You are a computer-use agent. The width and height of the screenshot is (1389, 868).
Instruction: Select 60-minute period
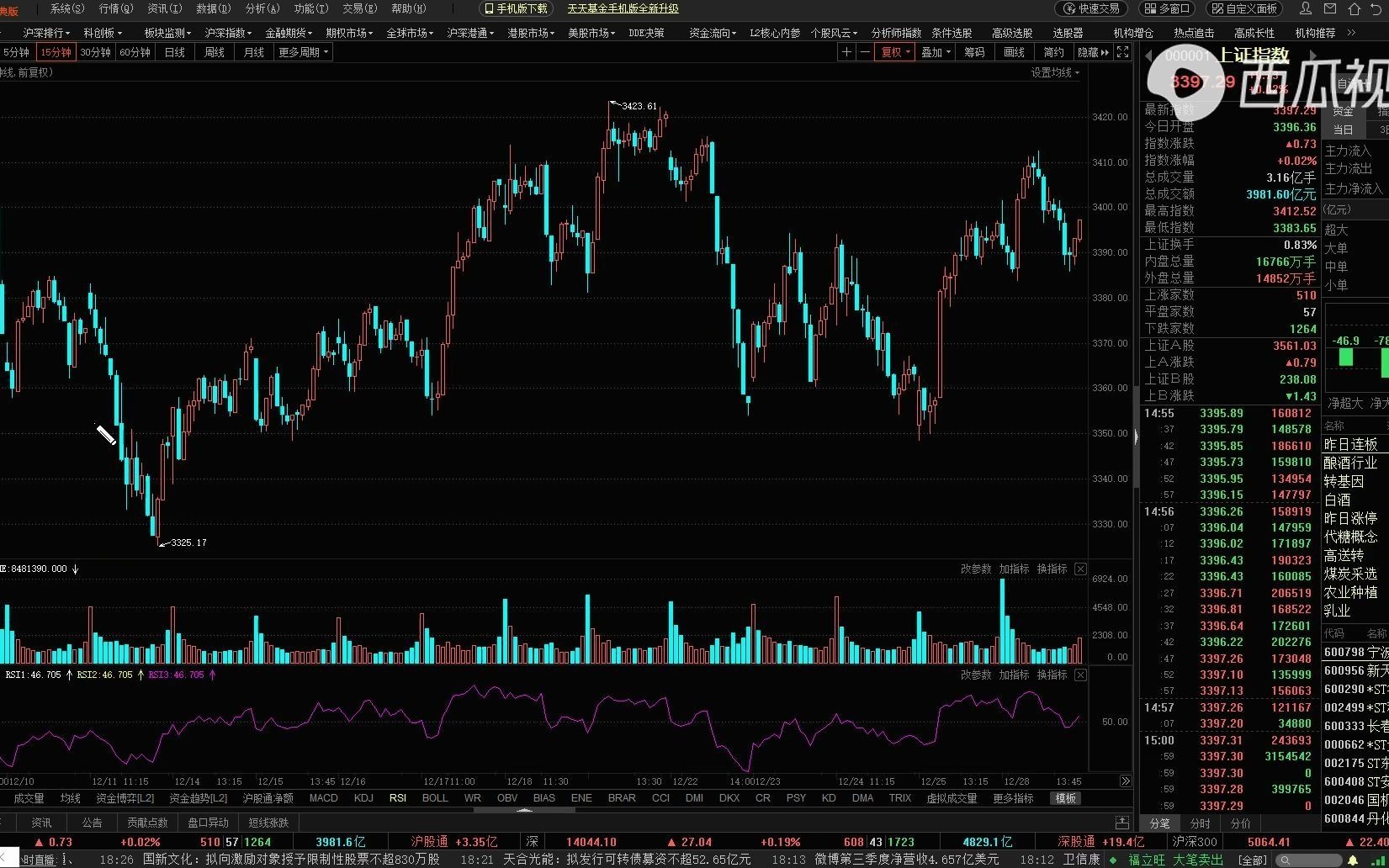coord(135,52)
